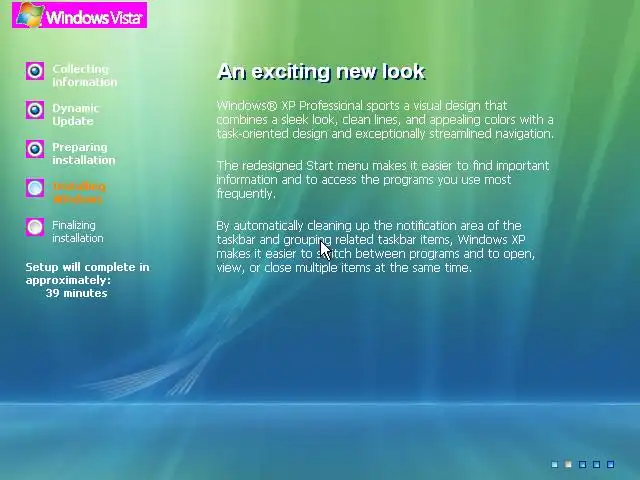
Task: Click the Preparing installation step bullet icon
Action: (x=35, y=149)
